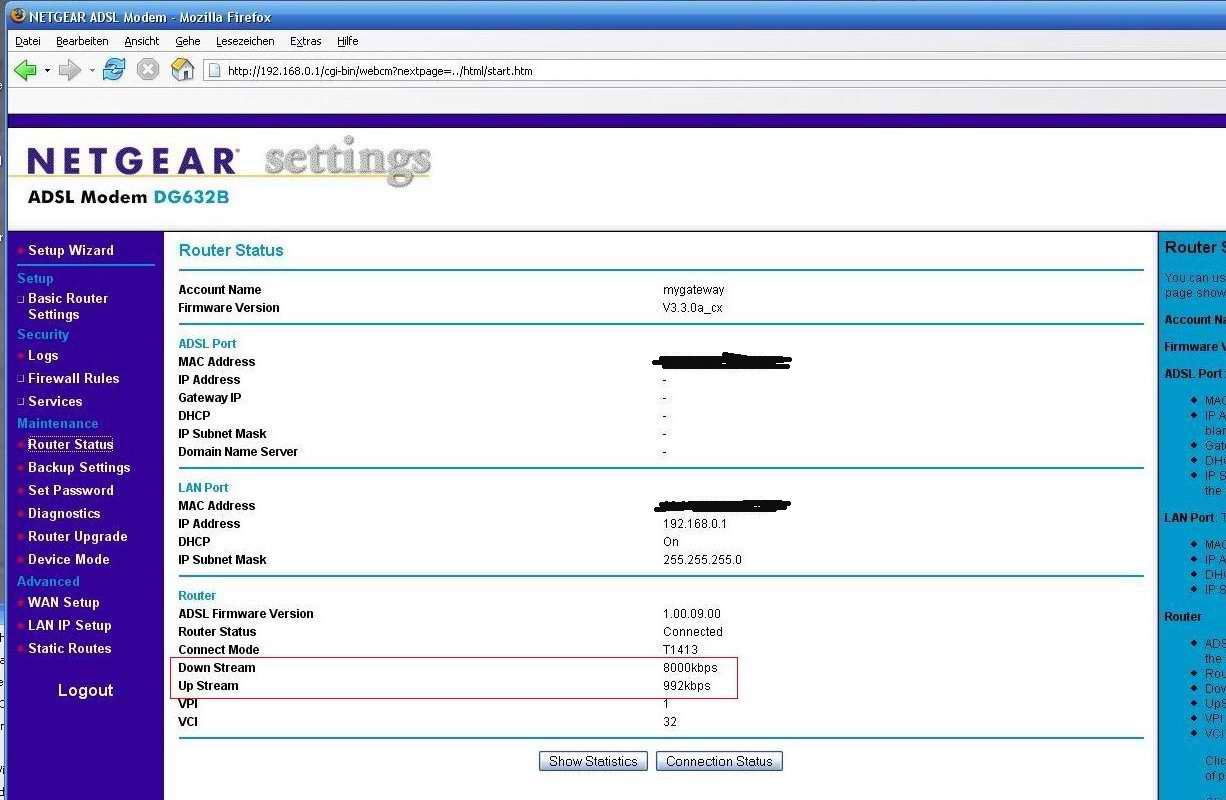
Task: Click the Gateway IP label
Action: [209, 398]
